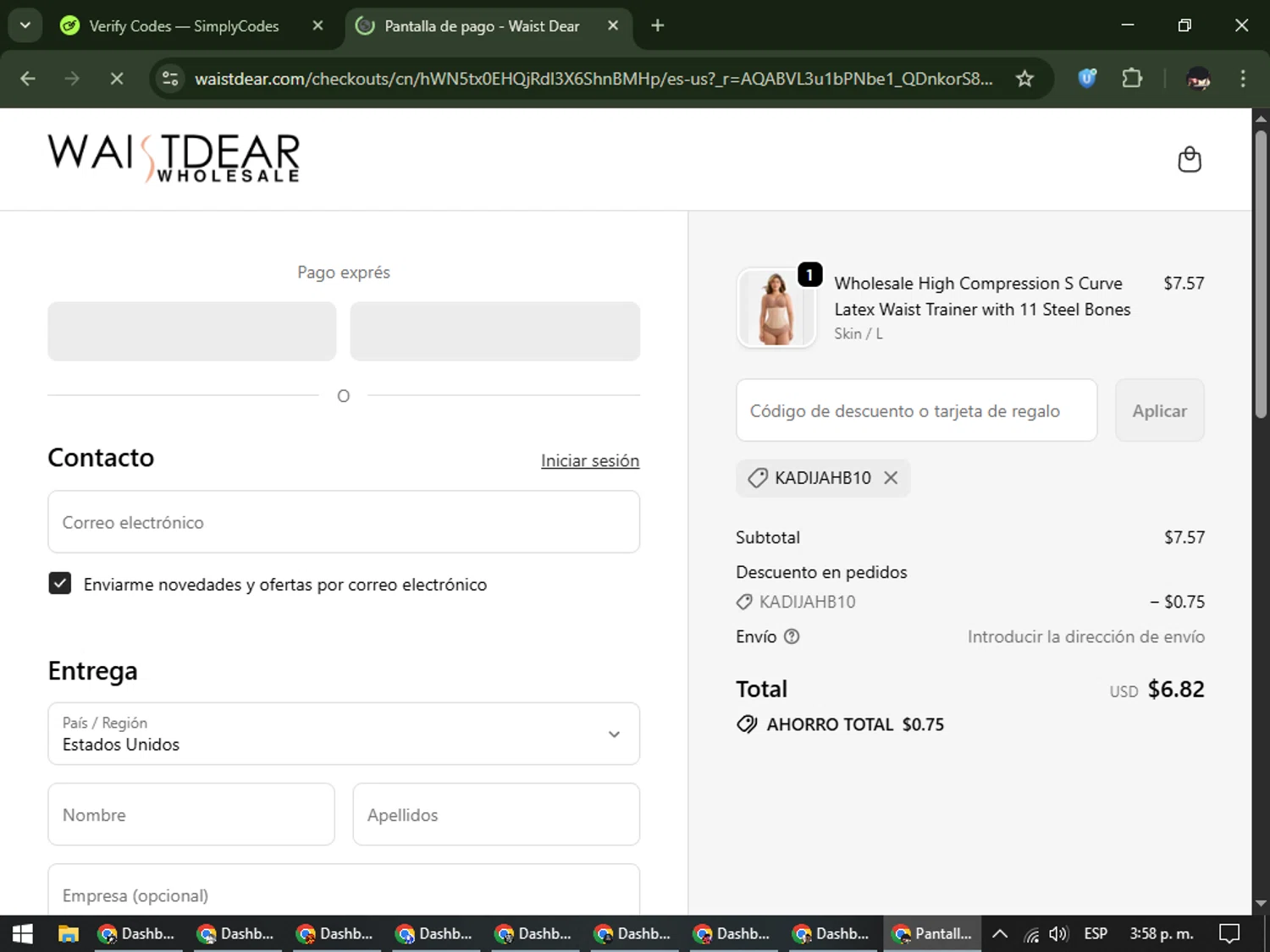1270x952 pixels.
Task: Switch to Verify Codes — SimplyCodes tab
Action: [x=184, y=26]
